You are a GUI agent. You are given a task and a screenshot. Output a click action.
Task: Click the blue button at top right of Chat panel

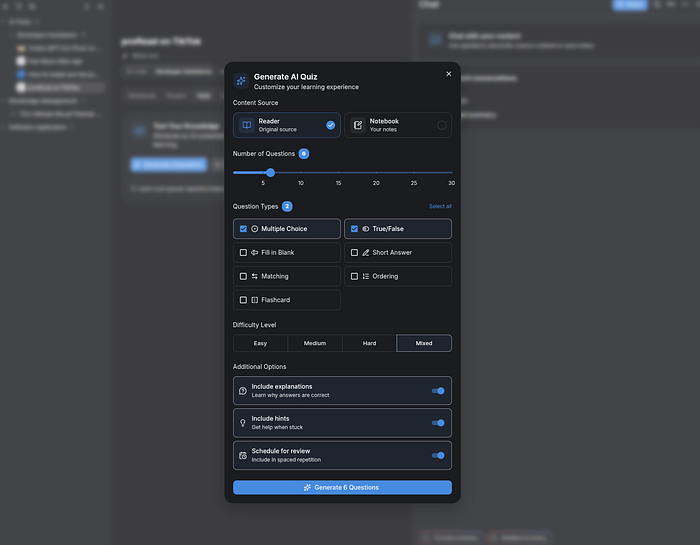629,4
